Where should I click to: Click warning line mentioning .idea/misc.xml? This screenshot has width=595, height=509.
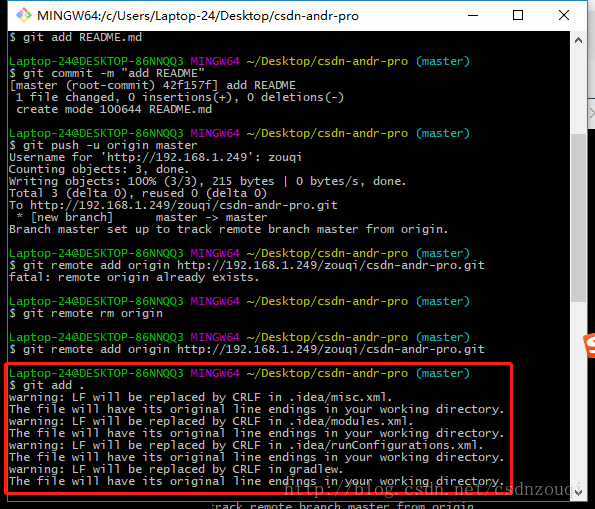point(200,397)
